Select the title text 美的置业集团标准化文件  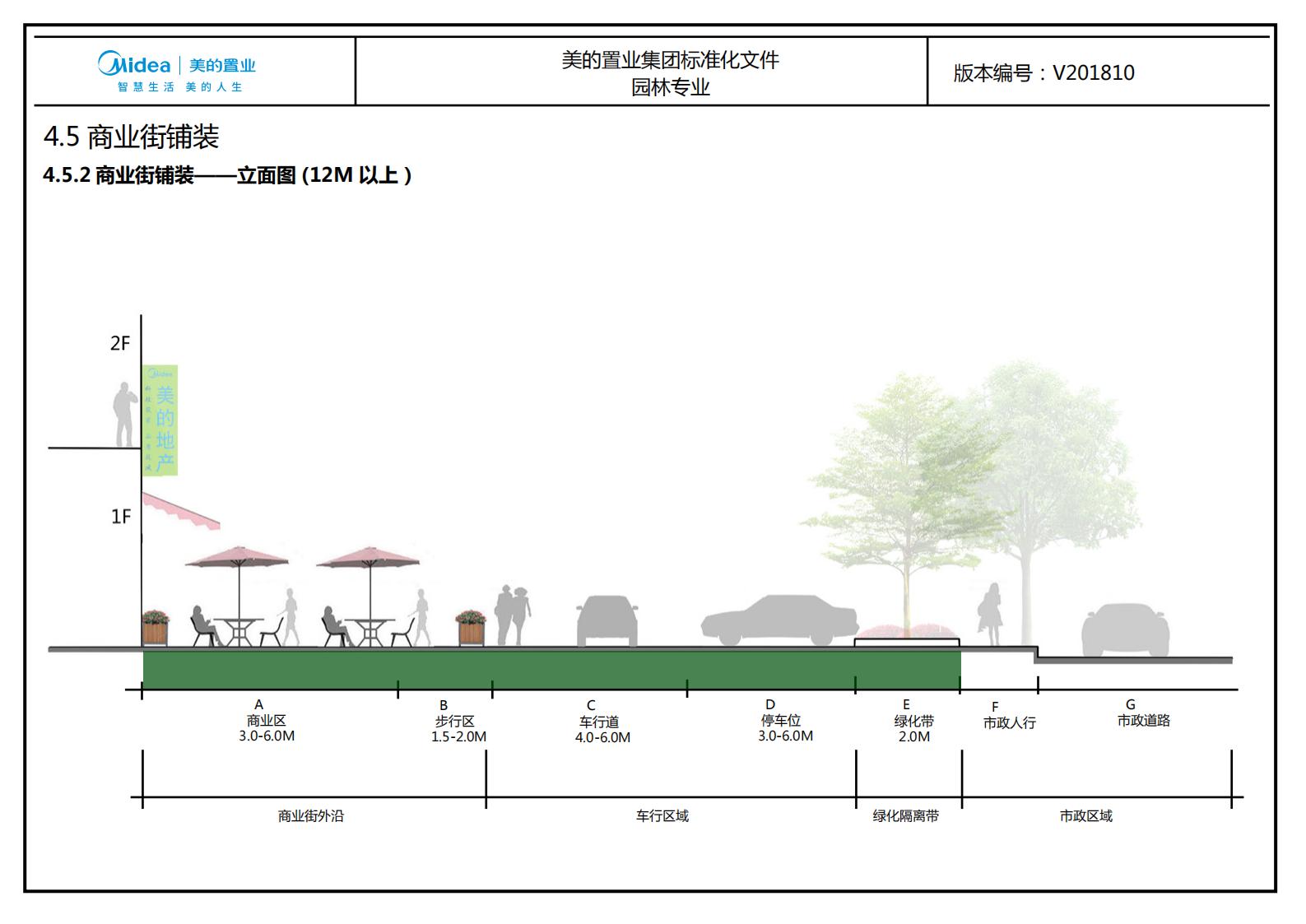pyautogui.click(x=670, y=60)
